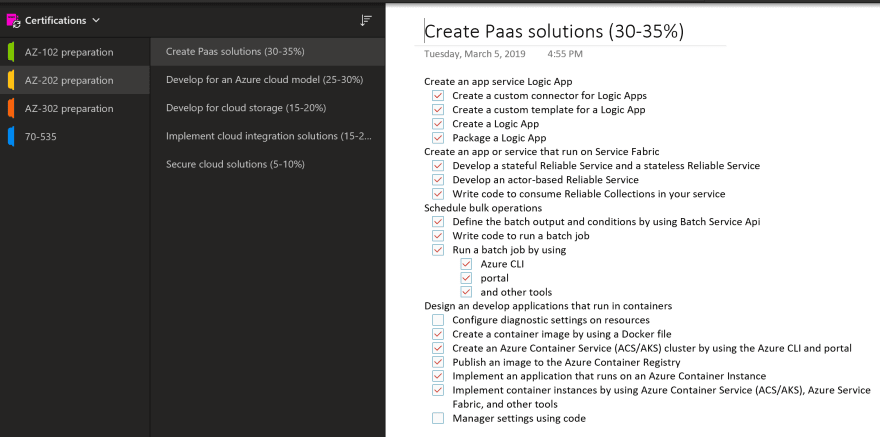Select the AZ-202 preparation section

pos(75,80)
